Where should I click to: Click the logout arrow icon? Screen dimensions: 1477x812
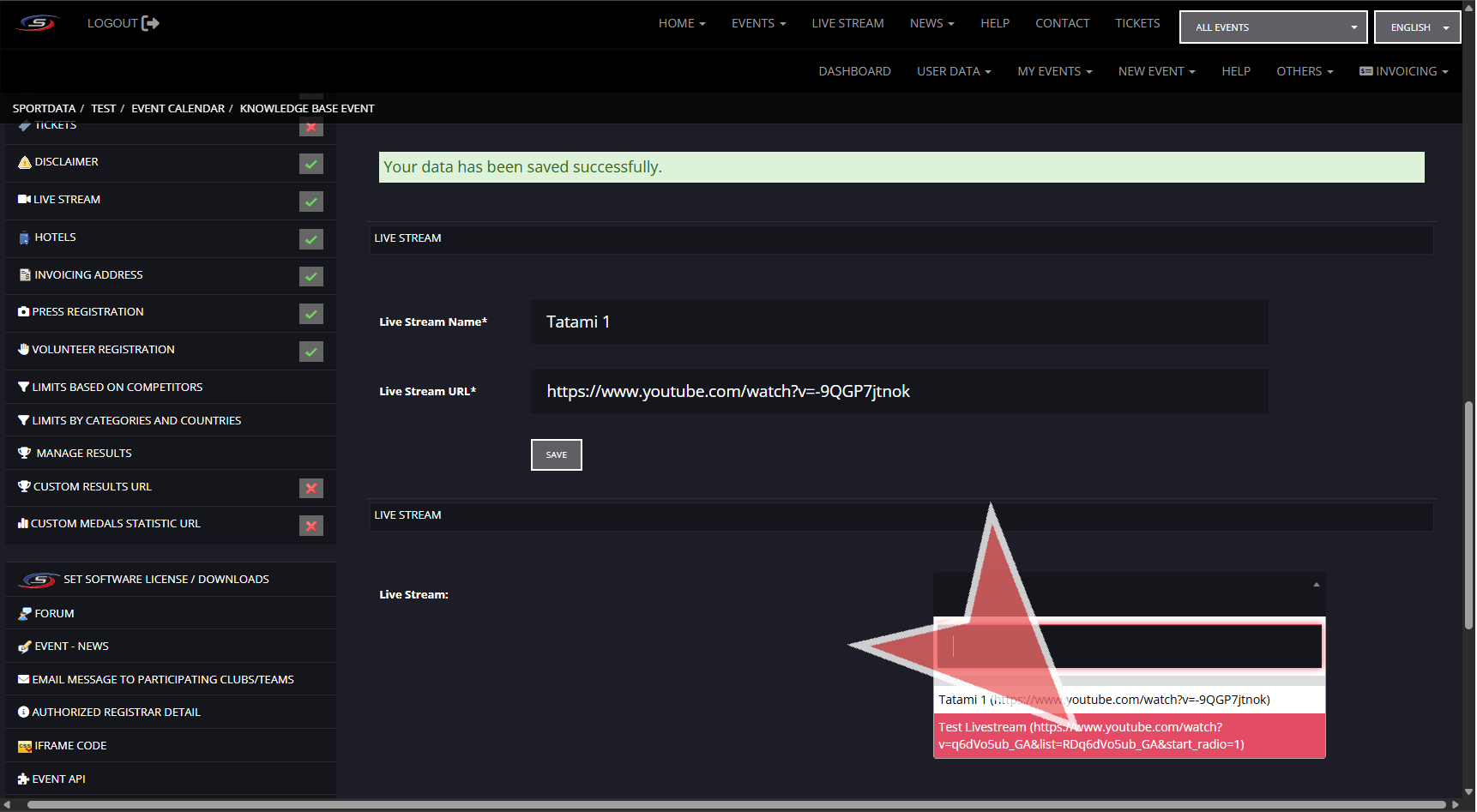(150, 23)
